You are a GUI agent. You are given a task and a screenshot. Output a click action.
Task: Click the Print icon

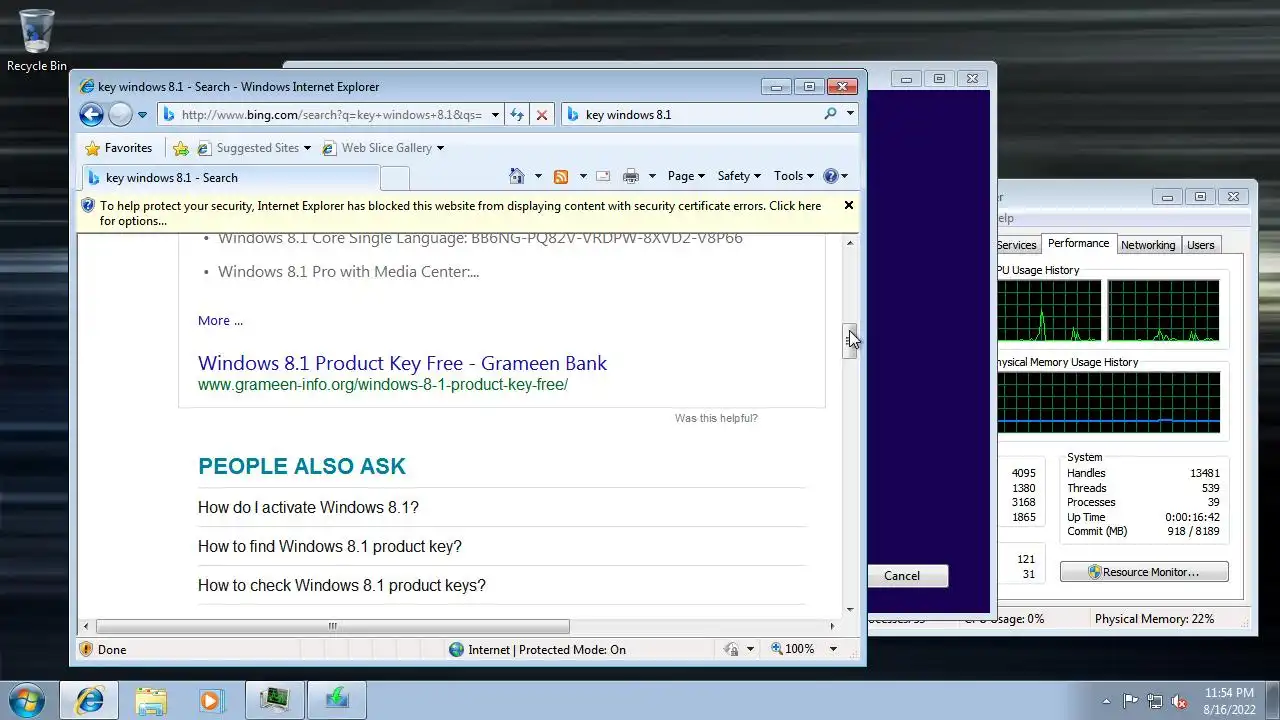coord(631,176)
